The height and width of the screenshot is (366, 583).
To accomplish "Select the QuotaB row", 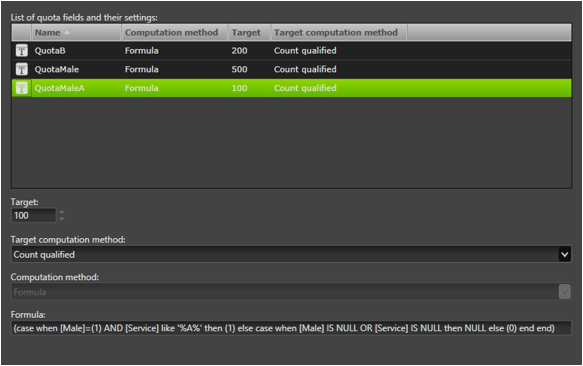I will (292, 51).
